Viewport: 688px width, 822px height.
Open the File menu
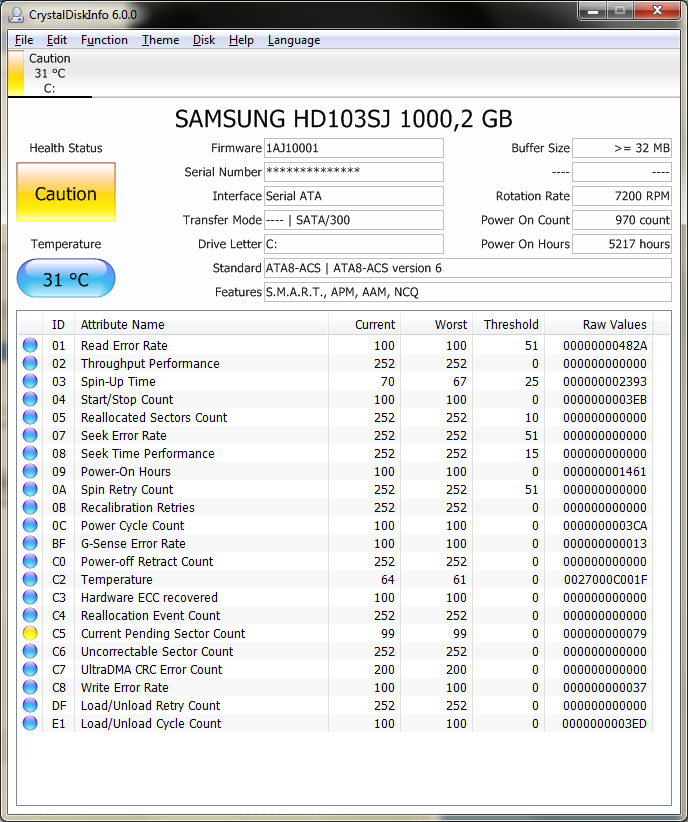pyautogui.click(x=24, y=40)
